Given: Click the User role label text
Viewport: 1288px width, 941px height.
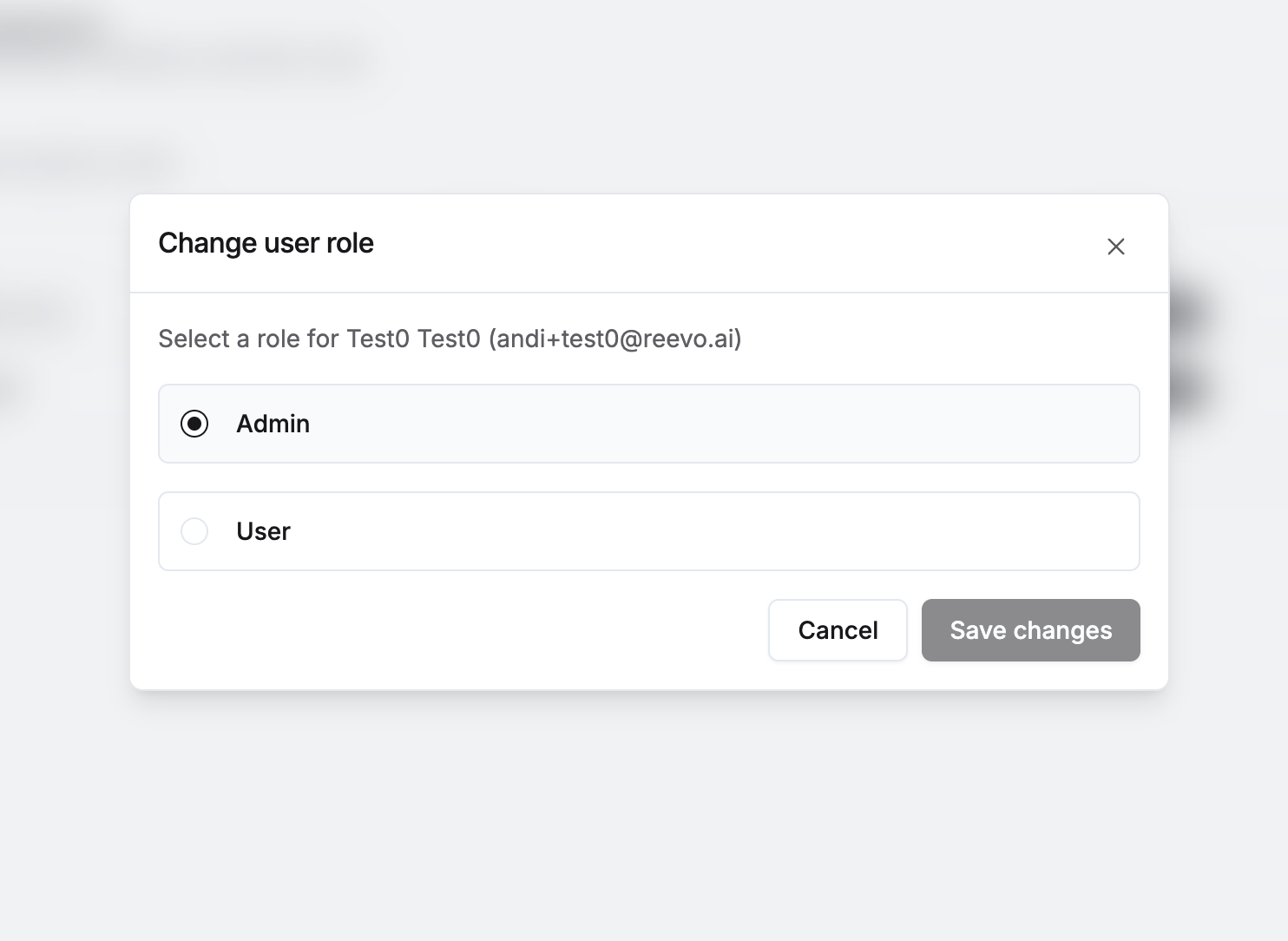Looking at the screenshot, I should (x=263, y=531).
